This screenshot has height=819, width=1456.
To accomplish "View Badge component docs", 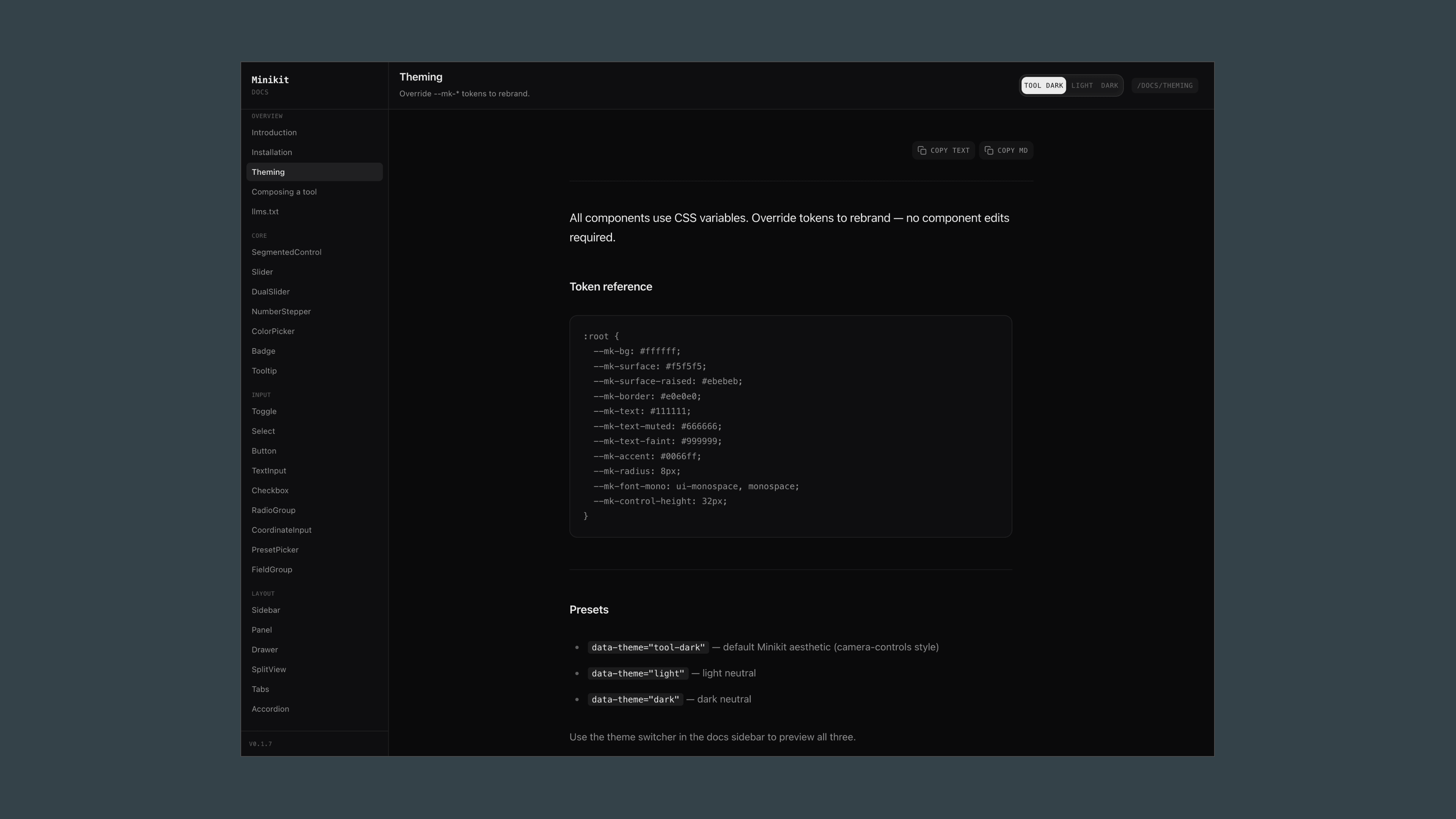I will point(314,351).
